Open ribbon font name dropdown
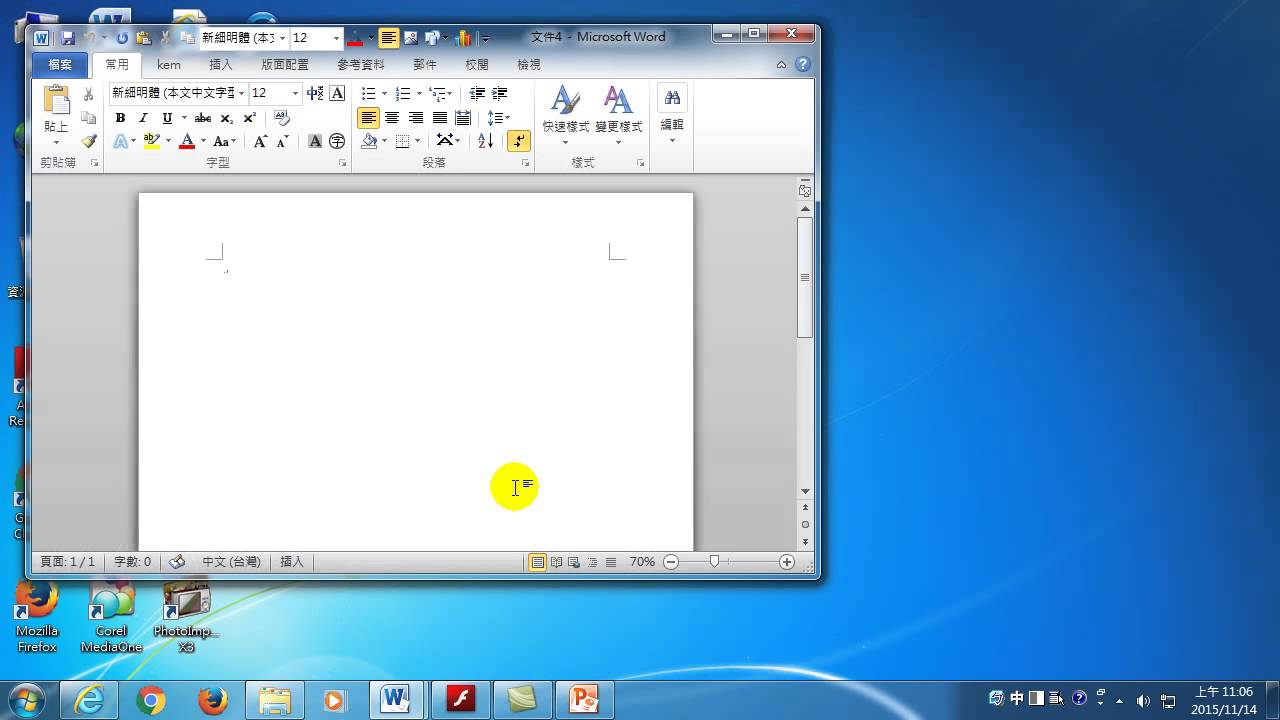This screenshot has height=720, width=1280. (x=241, y=93)
